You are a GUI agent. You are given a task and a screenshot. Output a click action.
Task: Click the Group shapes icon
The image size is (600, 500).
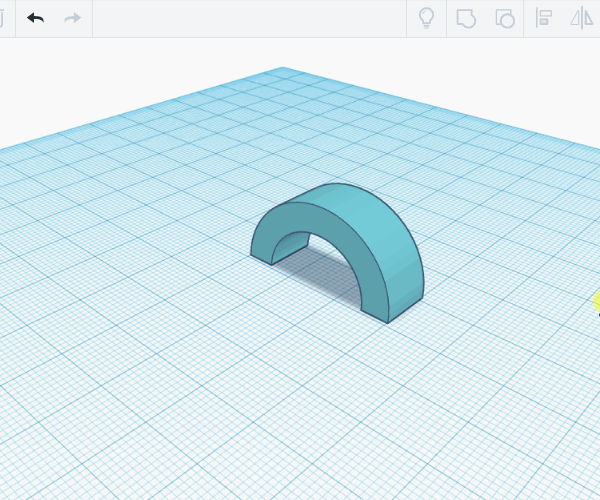point(466,18)
